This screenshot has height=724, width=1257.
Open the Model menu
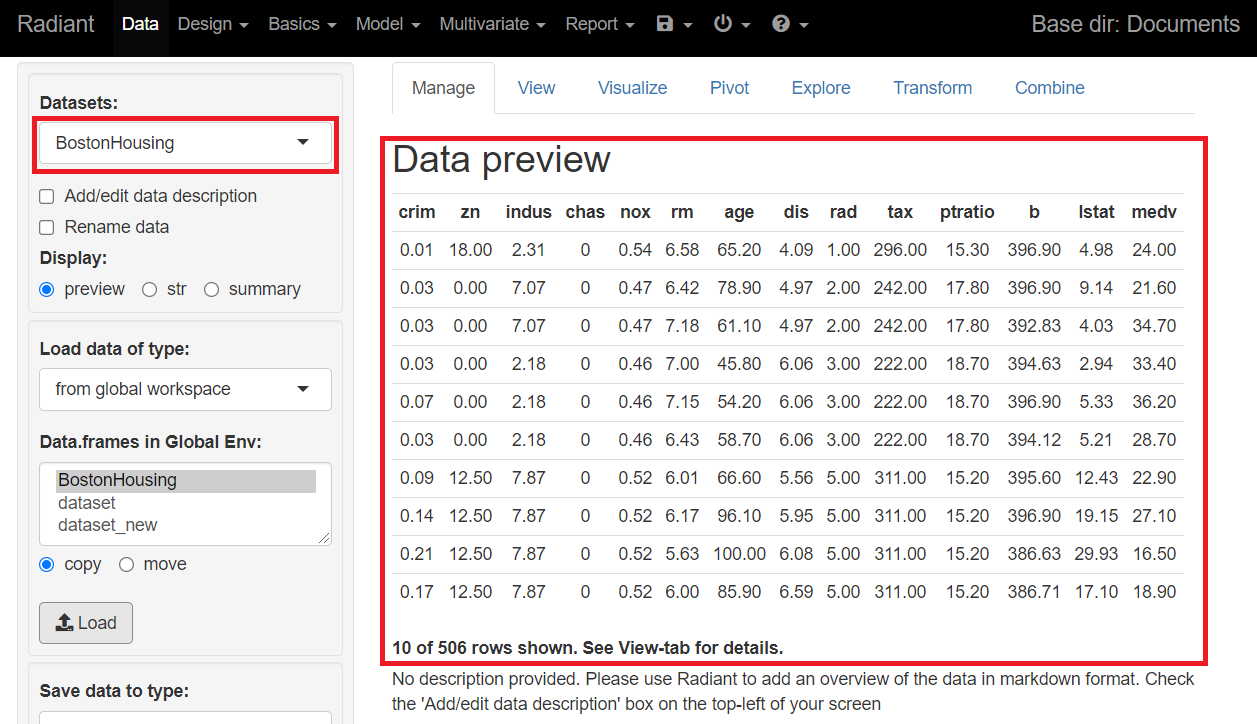[387, 24]
